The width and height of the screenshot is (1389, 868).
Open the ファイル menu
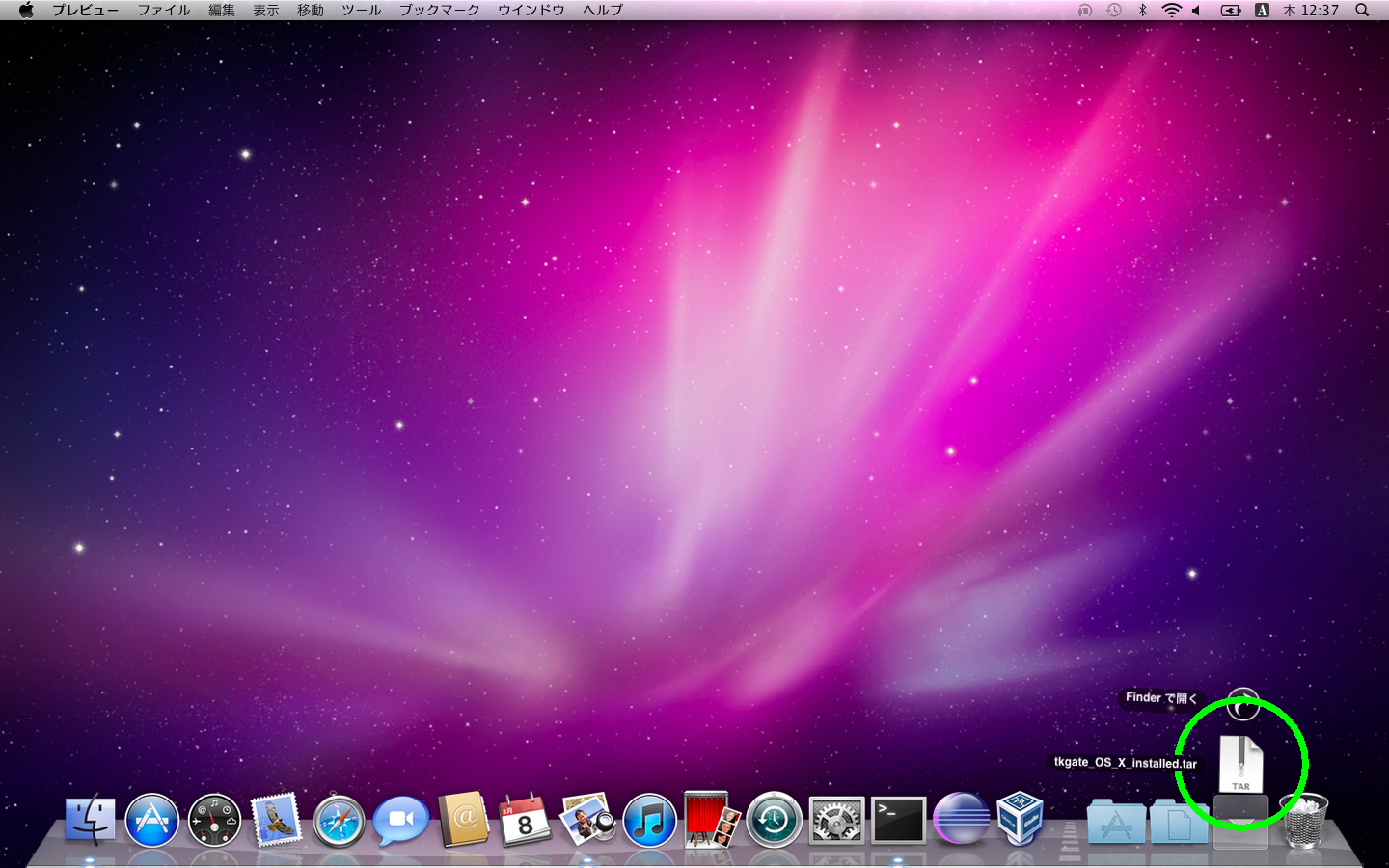point(163,10)
